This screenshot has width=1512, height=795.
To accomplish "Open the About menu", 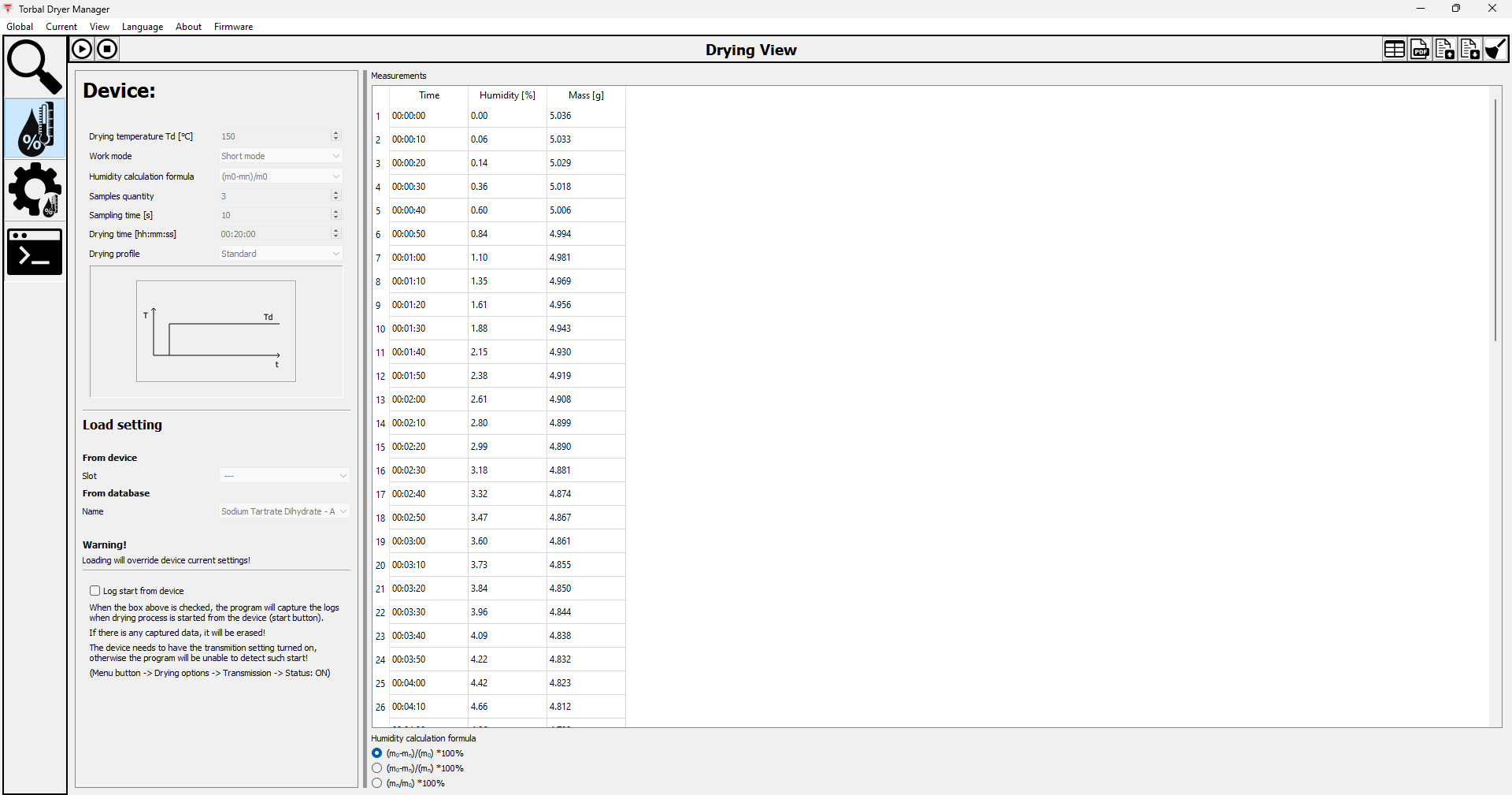I will coord(188,27).
